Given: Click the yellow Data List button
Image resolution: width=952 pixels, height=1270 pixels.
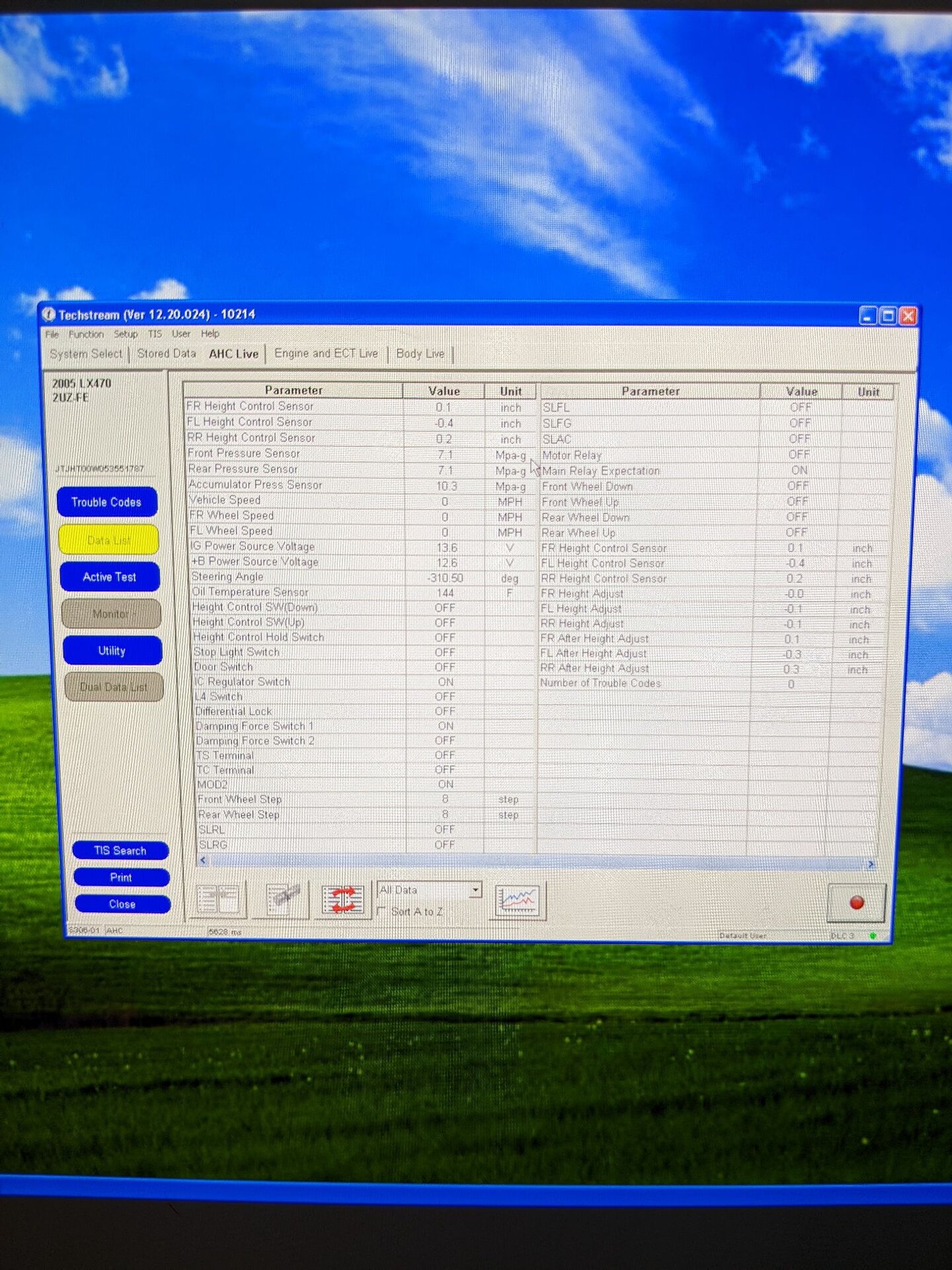Looking at the screenshot, I should tap(109, 540).
